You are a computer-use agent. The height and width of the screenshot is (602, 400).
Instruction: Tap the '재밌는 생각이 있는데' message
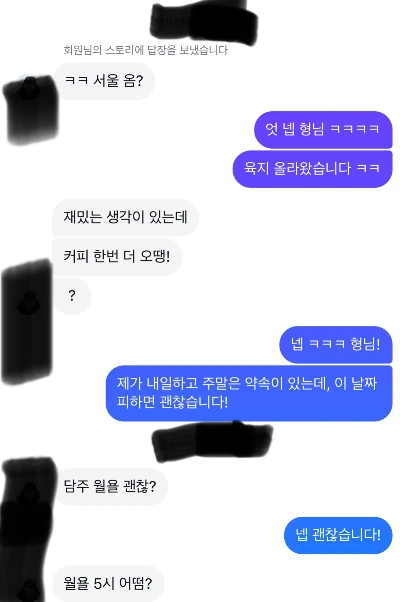[125, 217]
